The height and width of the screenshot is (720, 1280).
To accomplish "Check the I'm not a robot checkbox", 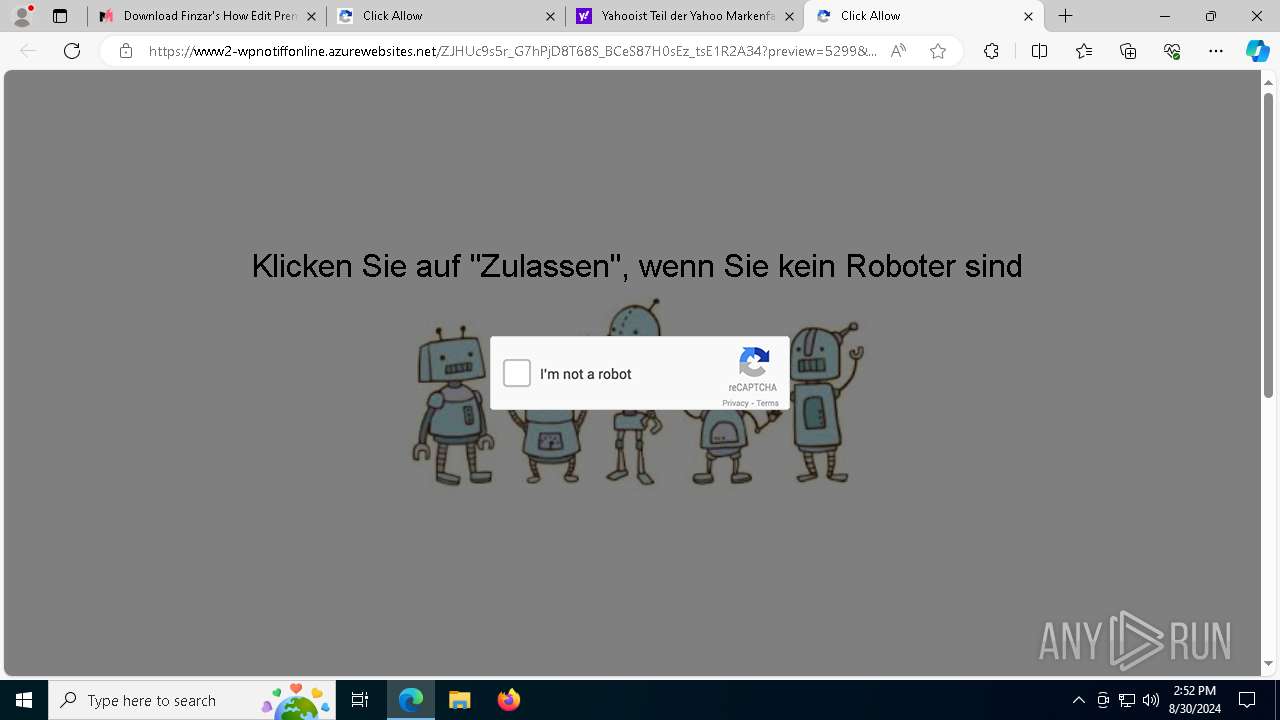I will tap(517, 373).
